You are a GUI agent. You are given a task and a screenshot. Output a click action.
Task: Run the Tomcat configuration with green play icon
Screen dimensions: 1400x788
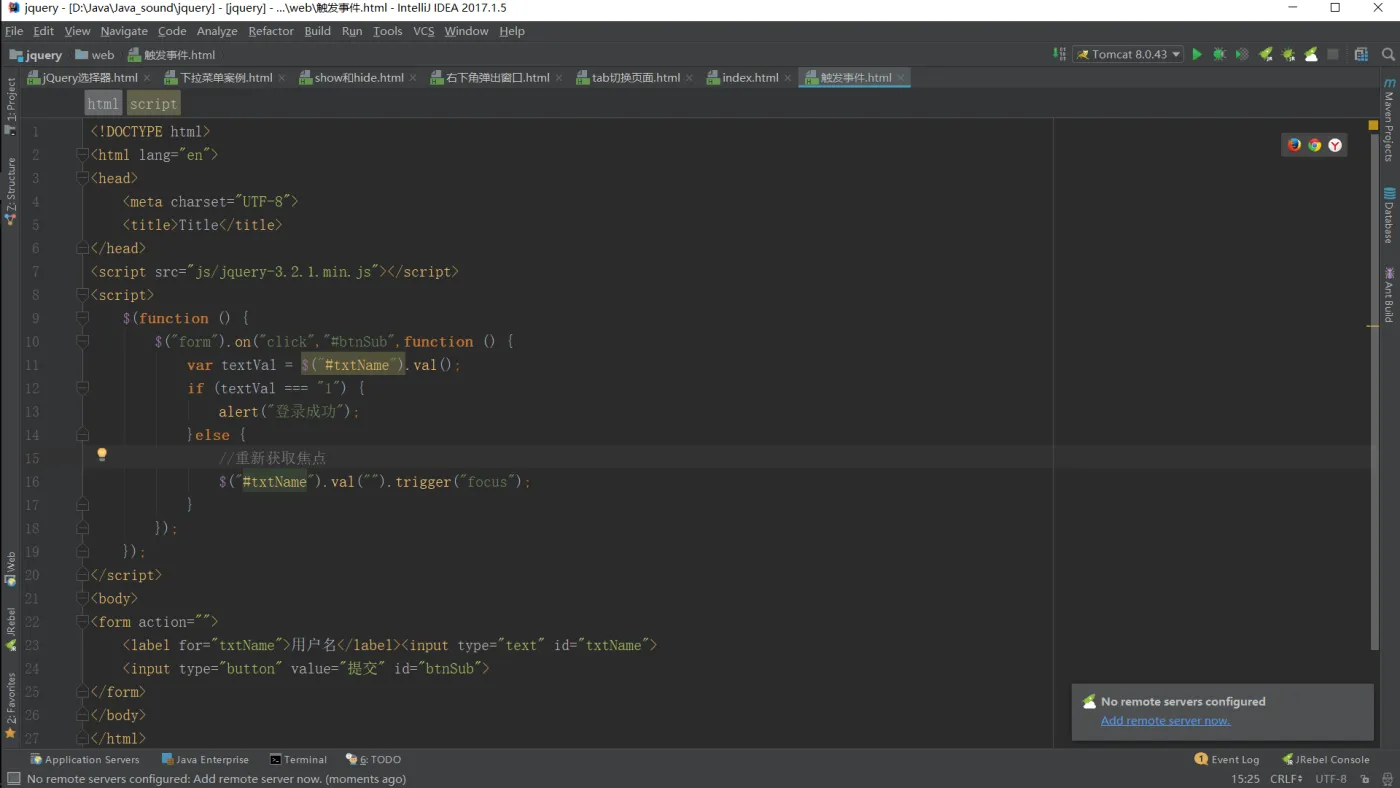click(x=1197, y=55)
